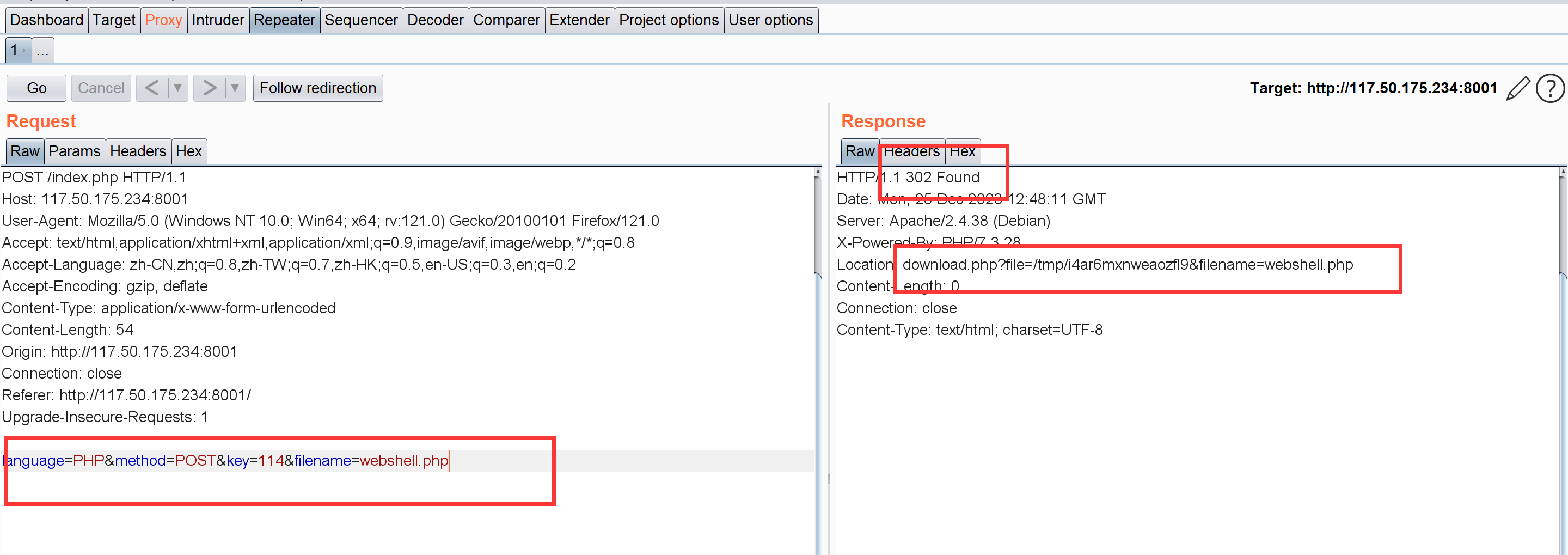This screenshot has height=555, width=1568.
Task: Click the response pane vertical scrollbar
Action: click(1563, 359)
